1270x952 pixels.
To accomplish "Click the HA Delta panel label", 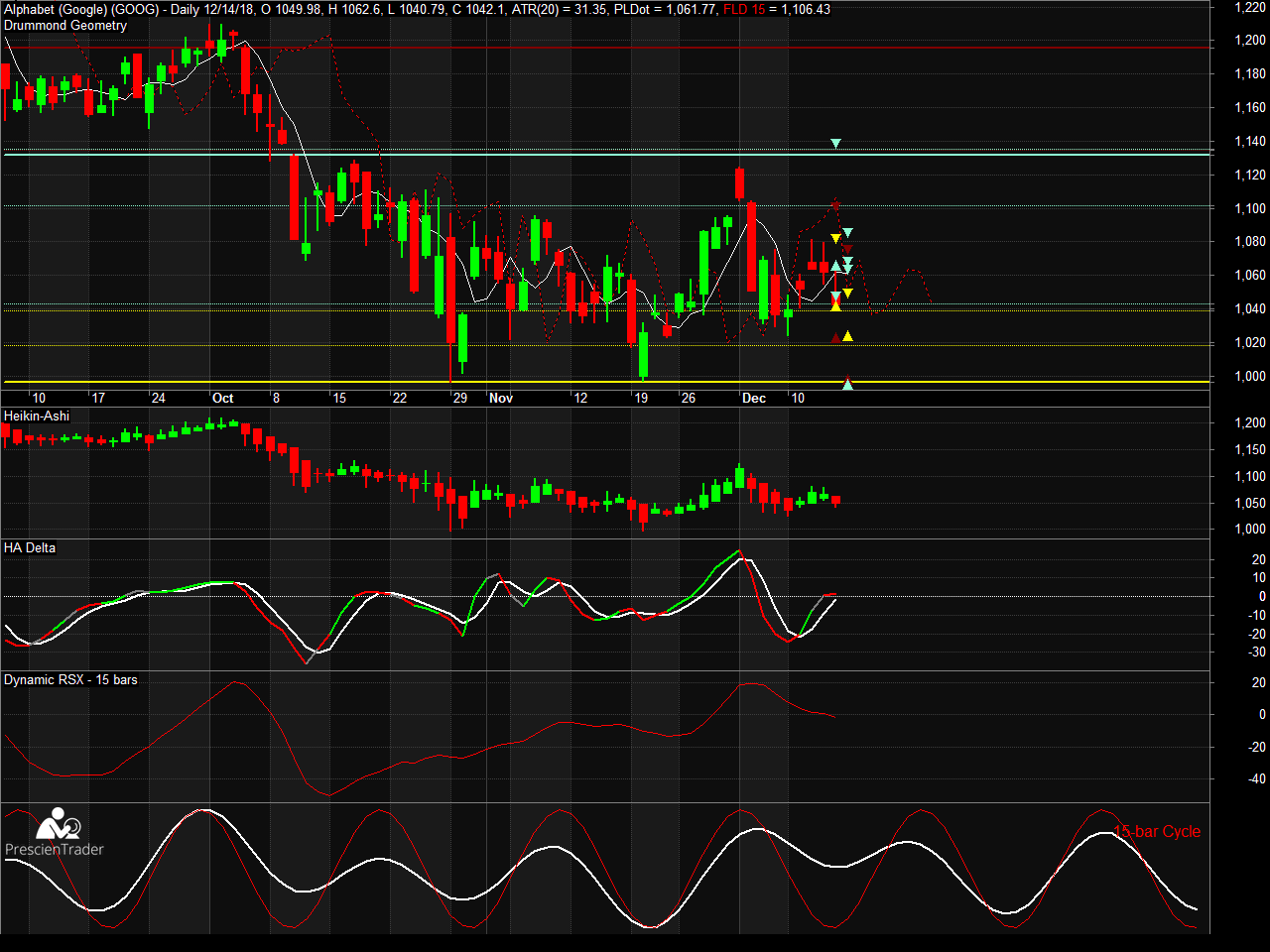I will point(30,547).
